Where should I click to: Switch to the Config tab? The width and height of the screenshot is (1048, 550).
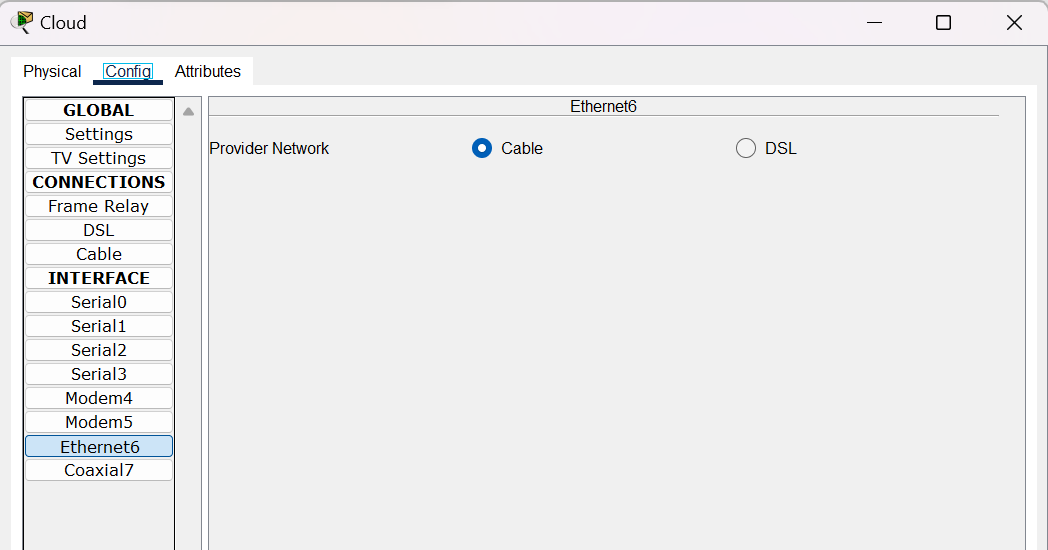pyautogui.click(x=128, y=71)
